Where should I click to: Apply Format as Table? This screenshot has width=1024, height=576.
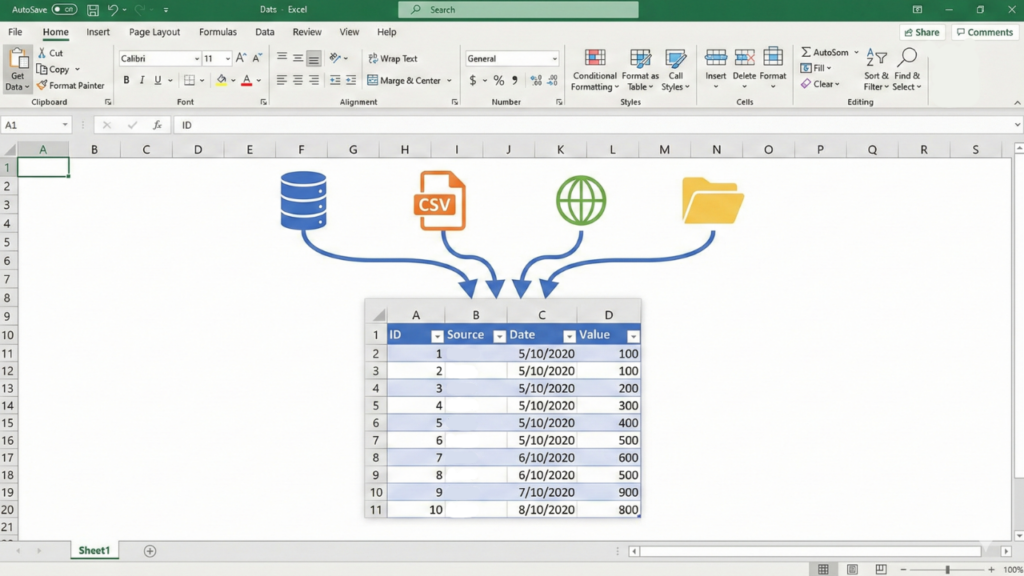click(640, 68)
